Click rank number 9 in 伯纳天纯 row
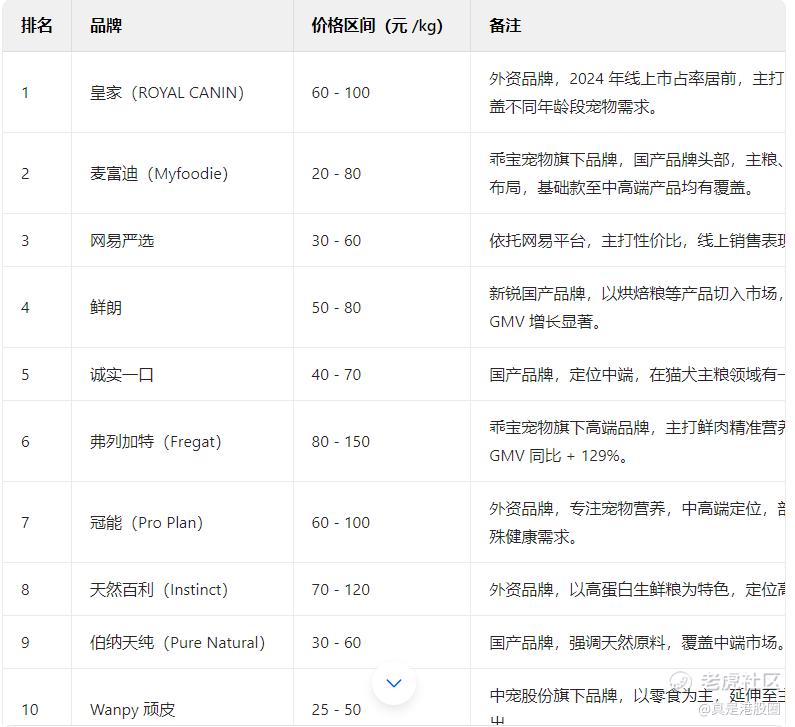The width and height of the screenshot is (795, 727). coord(25,642)
